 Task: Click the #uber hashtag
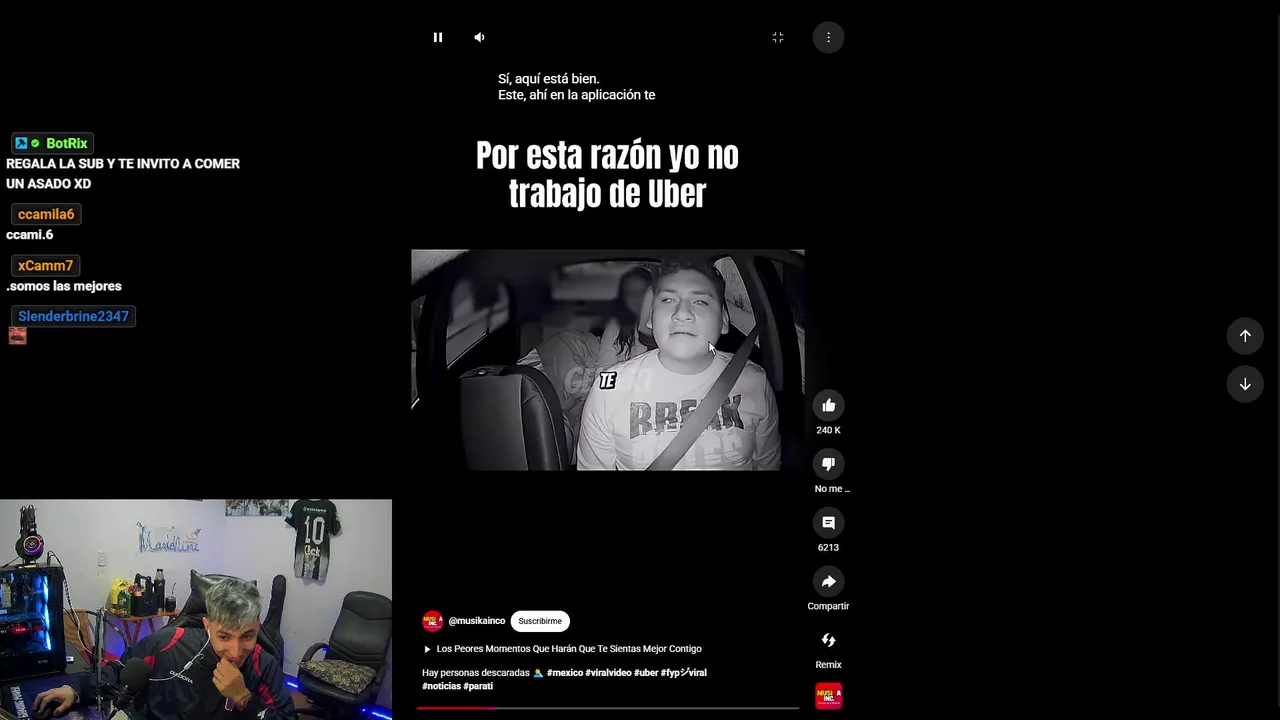(646, 673)
